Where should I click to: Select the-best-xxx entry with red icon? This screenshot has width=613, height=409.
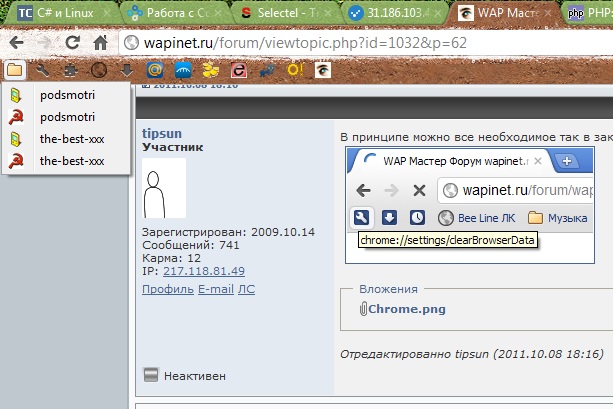pyautogui.click(x=71, y=160)
